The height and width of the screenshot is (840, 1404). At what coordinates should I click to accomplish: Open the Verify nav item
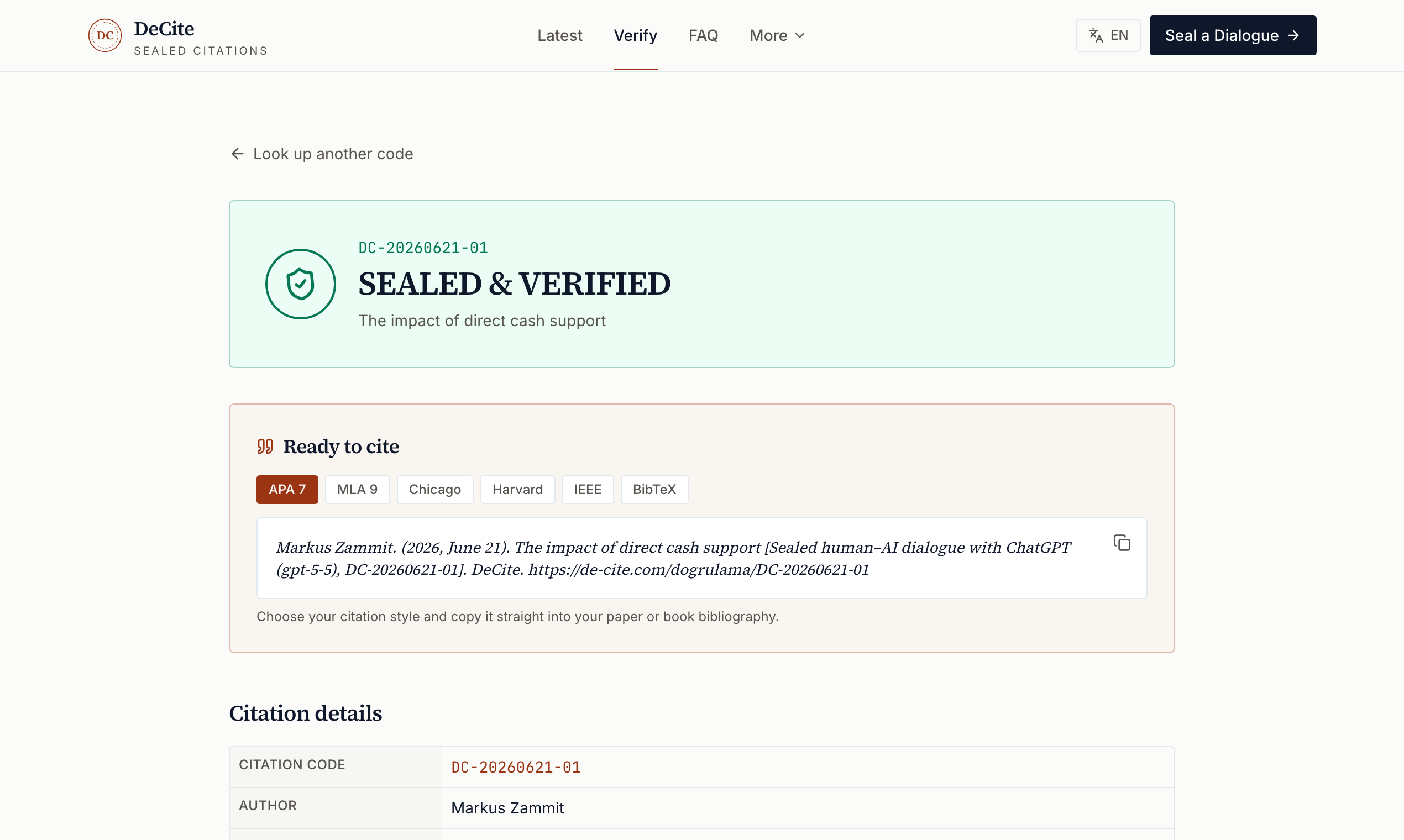point(635,36)
